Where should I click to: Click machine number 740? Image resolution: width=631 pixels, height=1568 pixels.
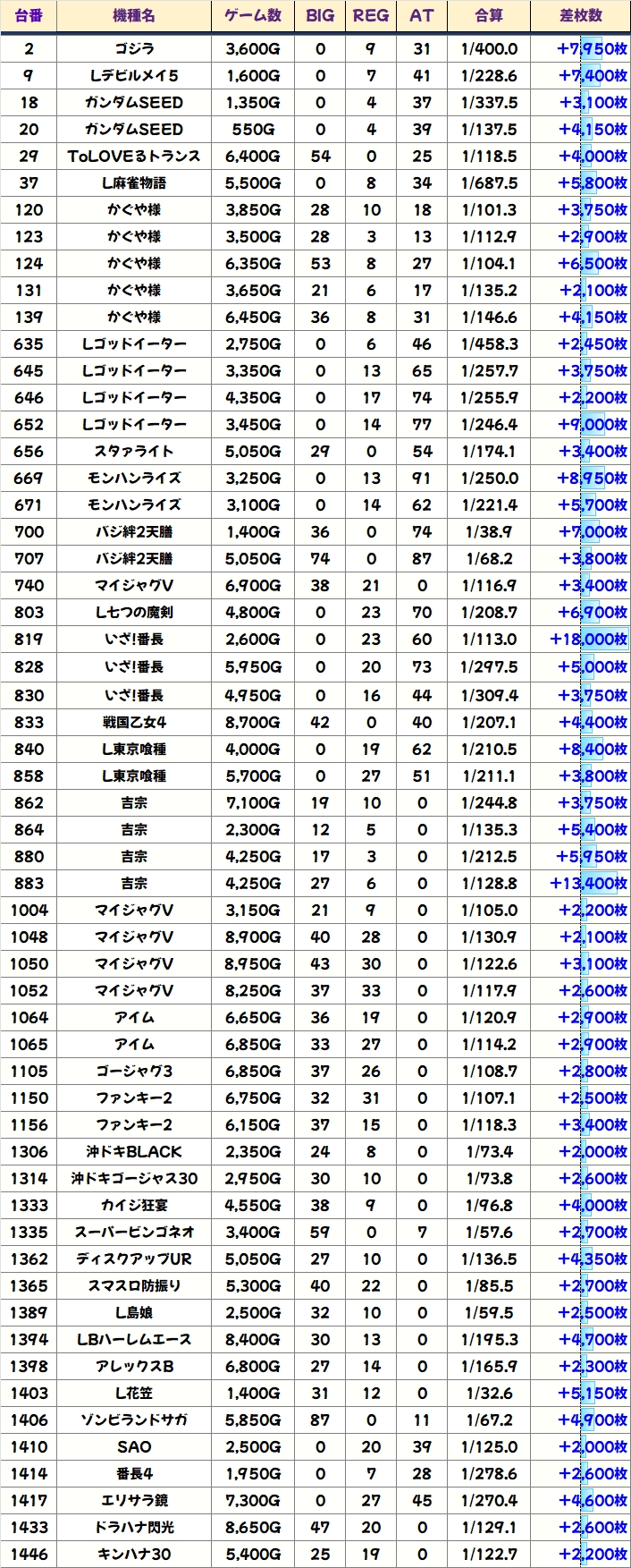(29, 586)
